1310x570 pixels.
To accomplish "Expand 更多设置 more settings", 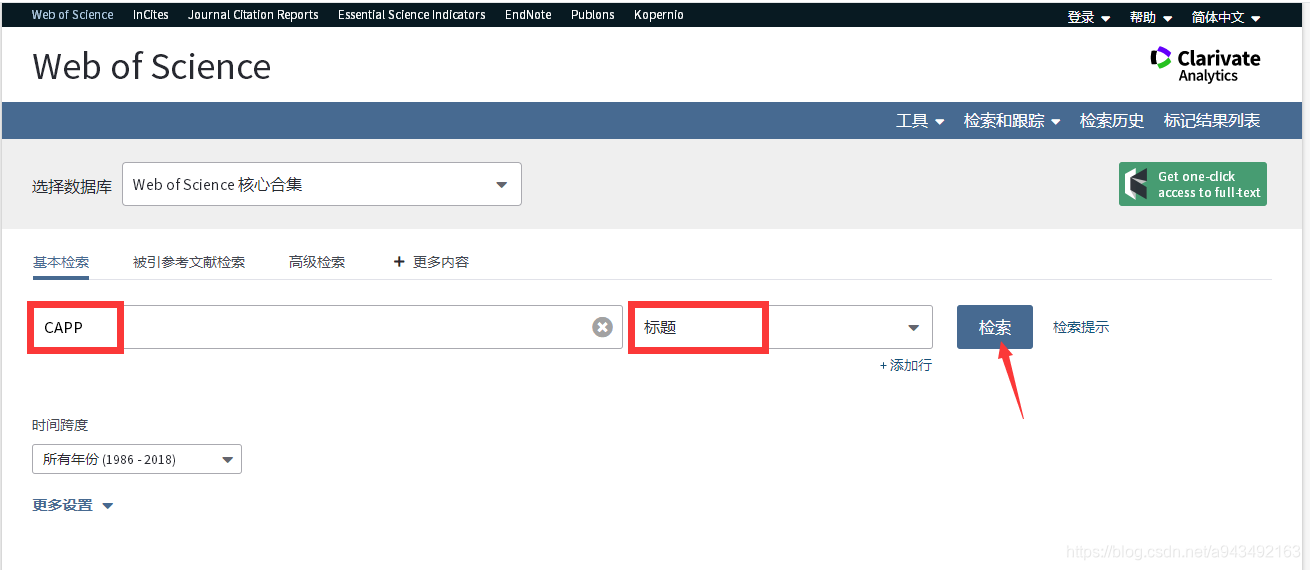I will click(x=73, y=506).
